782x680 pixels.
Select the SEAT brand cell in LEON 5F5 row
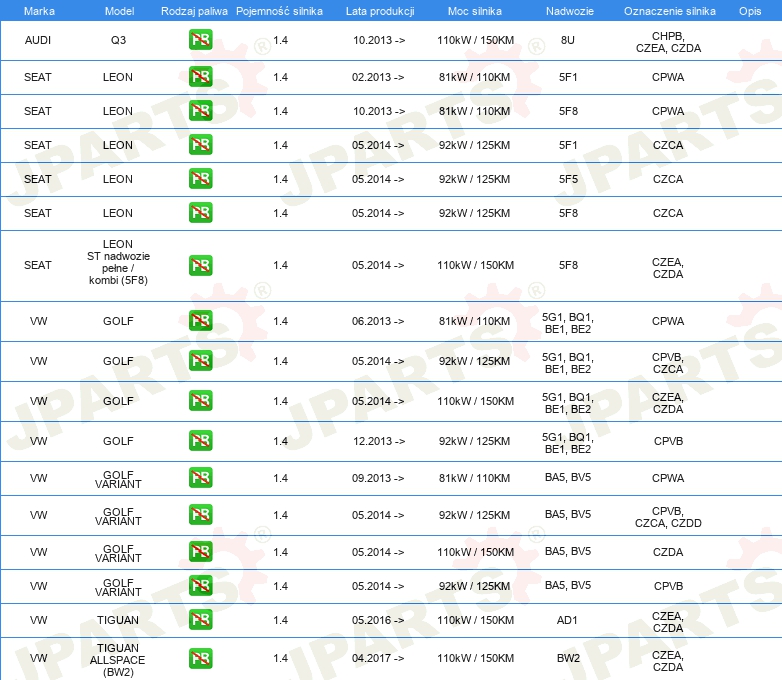click(x=38, y=179)
